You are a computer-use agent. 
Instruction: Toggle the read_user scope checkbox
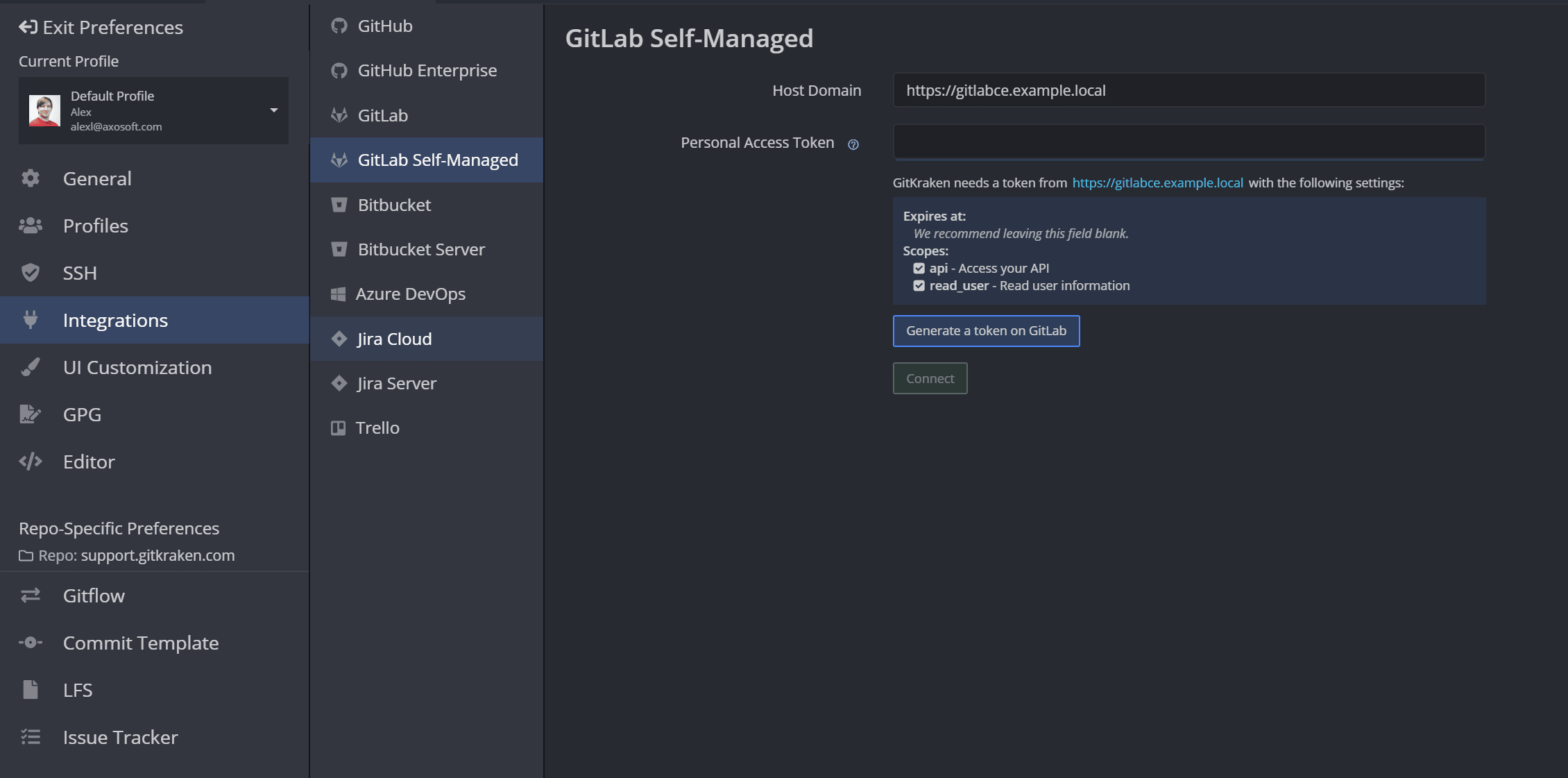(919, 285)
